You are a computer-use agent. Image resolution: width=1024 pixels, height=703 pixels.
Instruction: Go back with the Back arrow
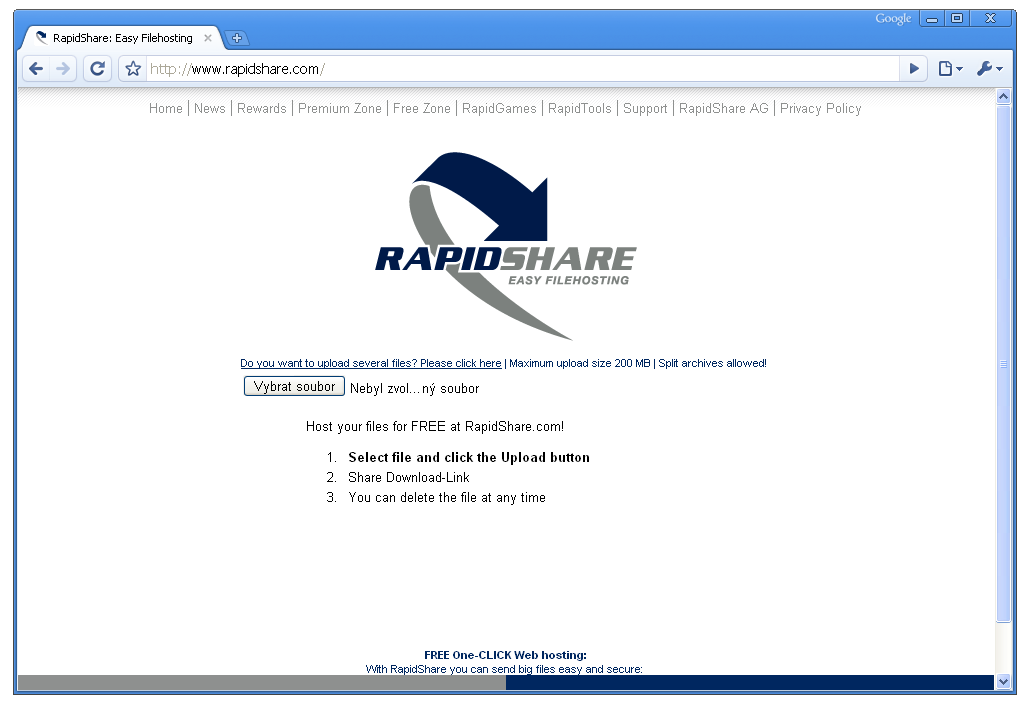tap(37, 69)
